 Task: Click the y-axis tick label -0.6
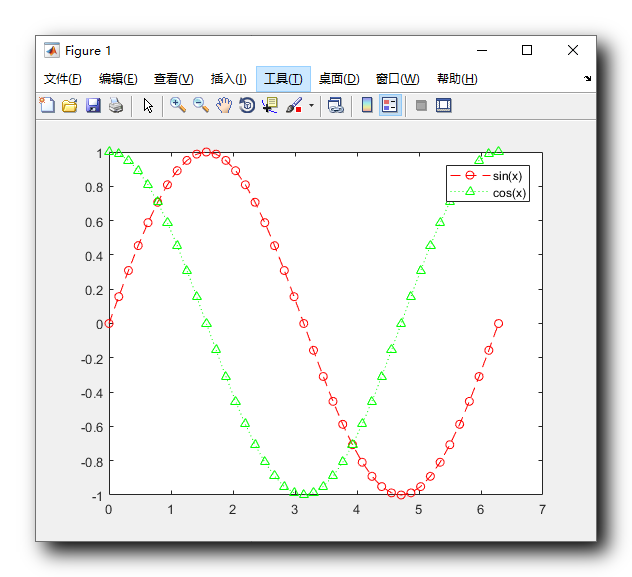(92, 427)
